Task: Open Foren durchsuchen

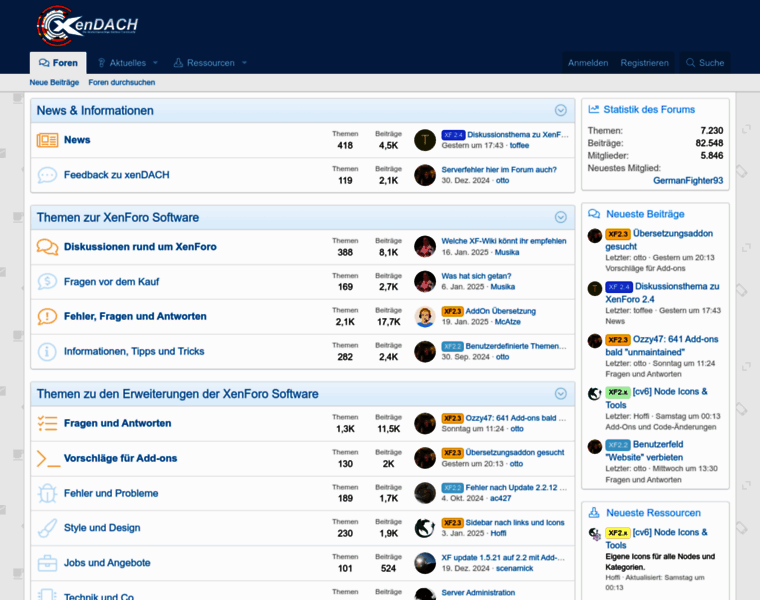Action: click(122, 82)
